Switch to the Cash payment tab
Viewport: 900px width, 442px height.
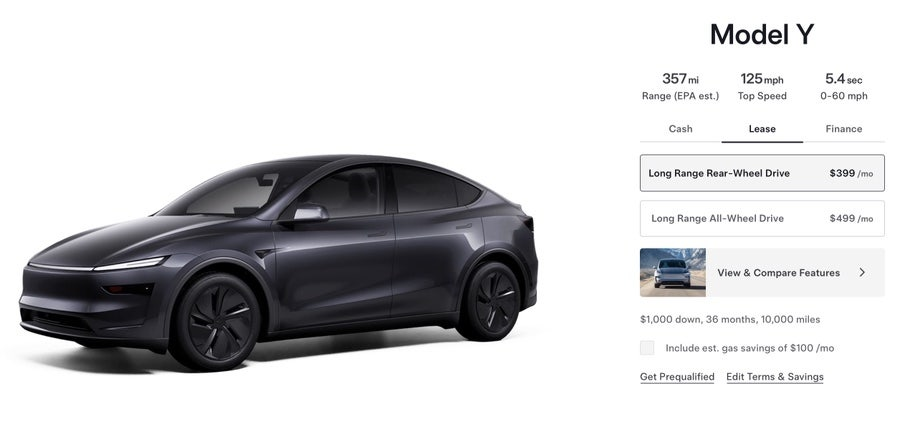coord(680,129)
